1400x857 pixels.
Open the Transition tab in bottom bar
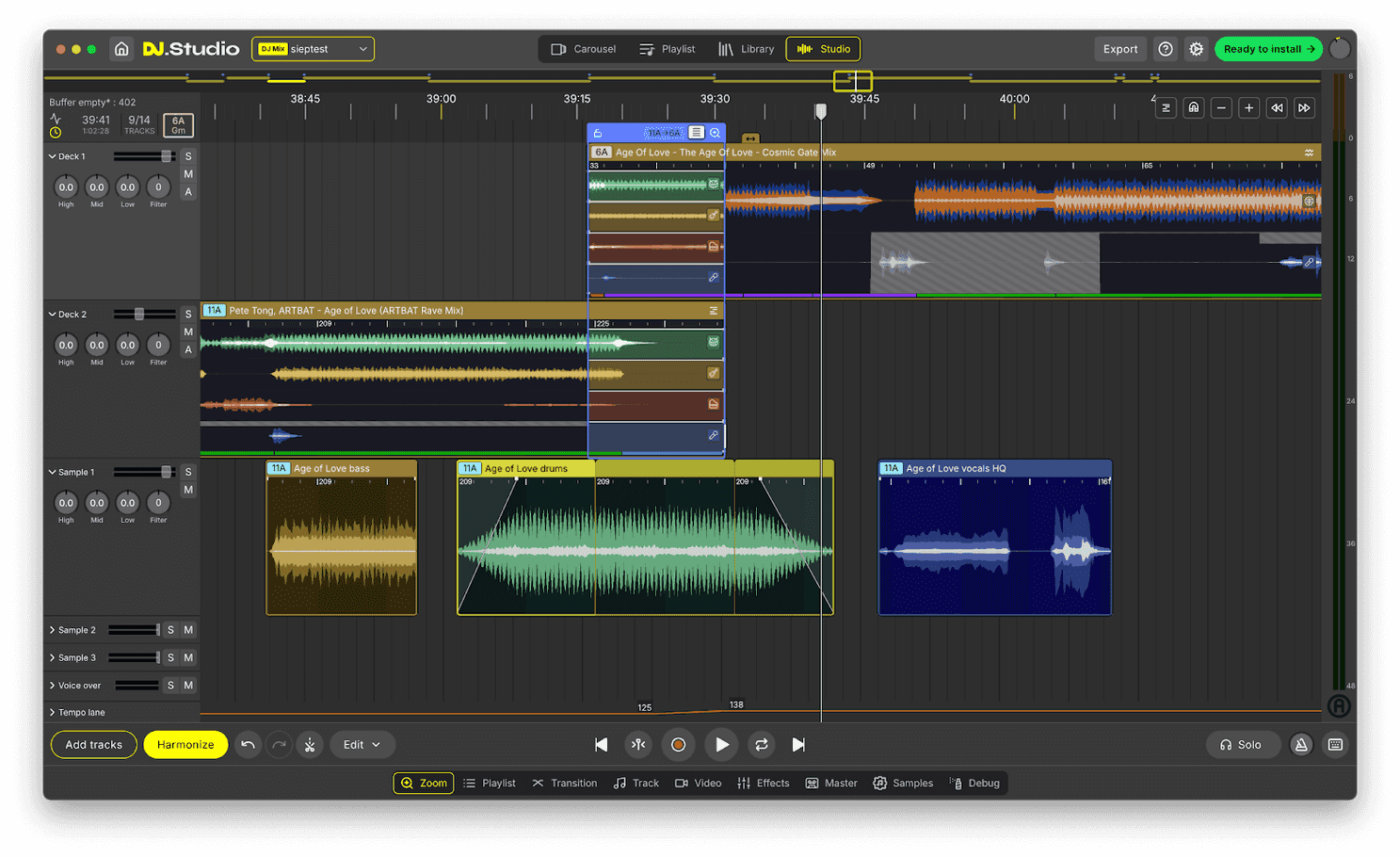pyautogui.click(x=565, y=784)
